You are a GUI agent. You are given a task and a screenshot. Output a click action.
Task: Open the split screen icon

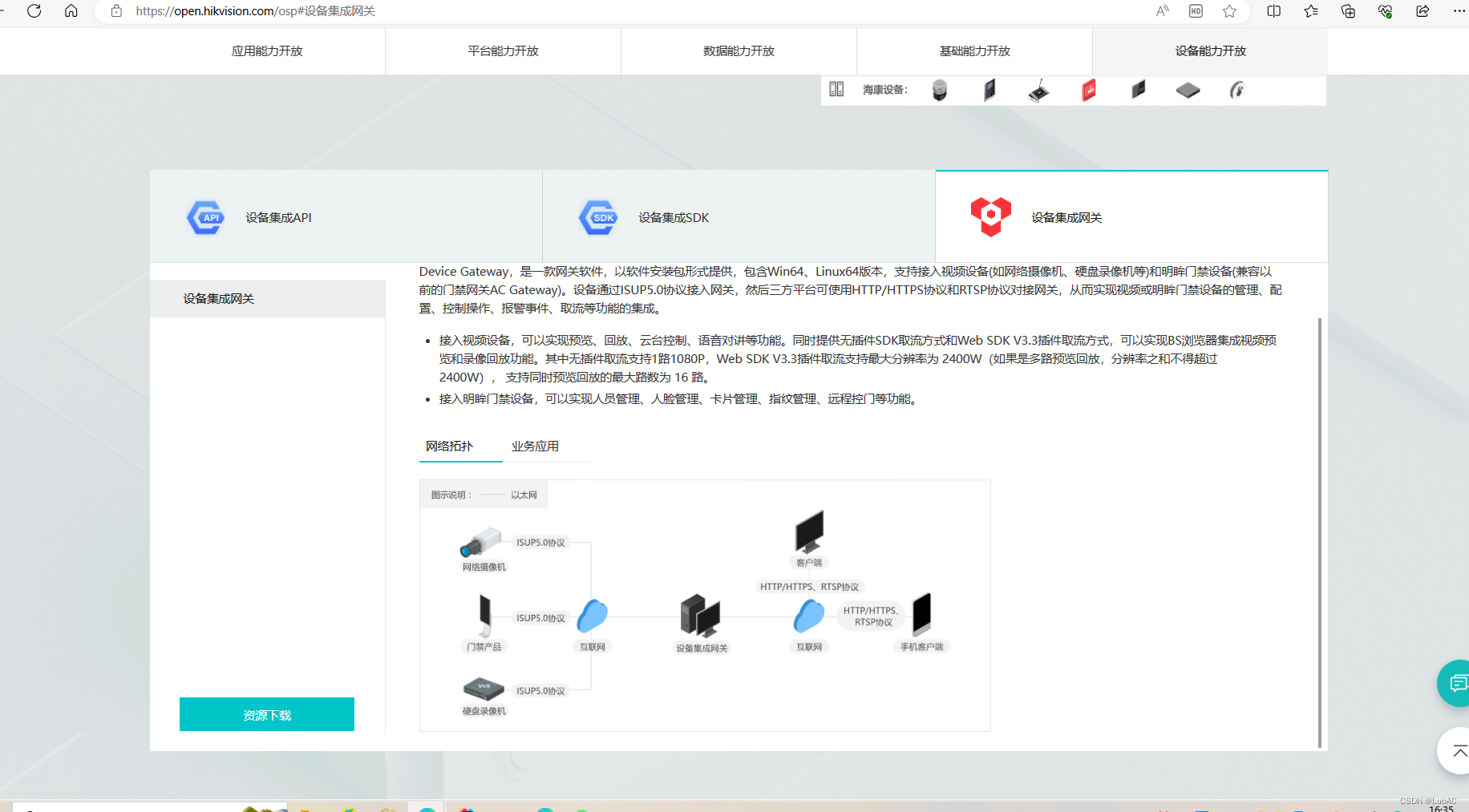click(1273, 11)
